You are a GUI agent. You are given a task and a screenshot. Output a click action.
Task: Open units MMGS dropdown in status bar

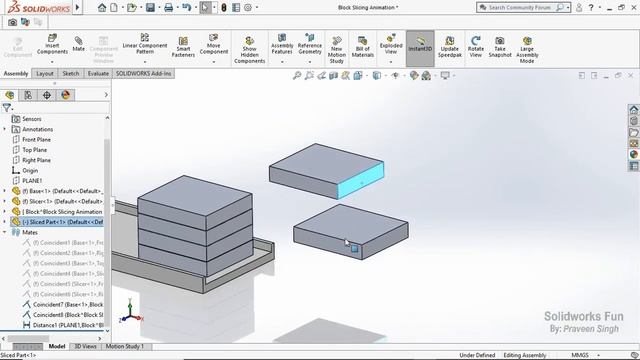click(598, 355)
